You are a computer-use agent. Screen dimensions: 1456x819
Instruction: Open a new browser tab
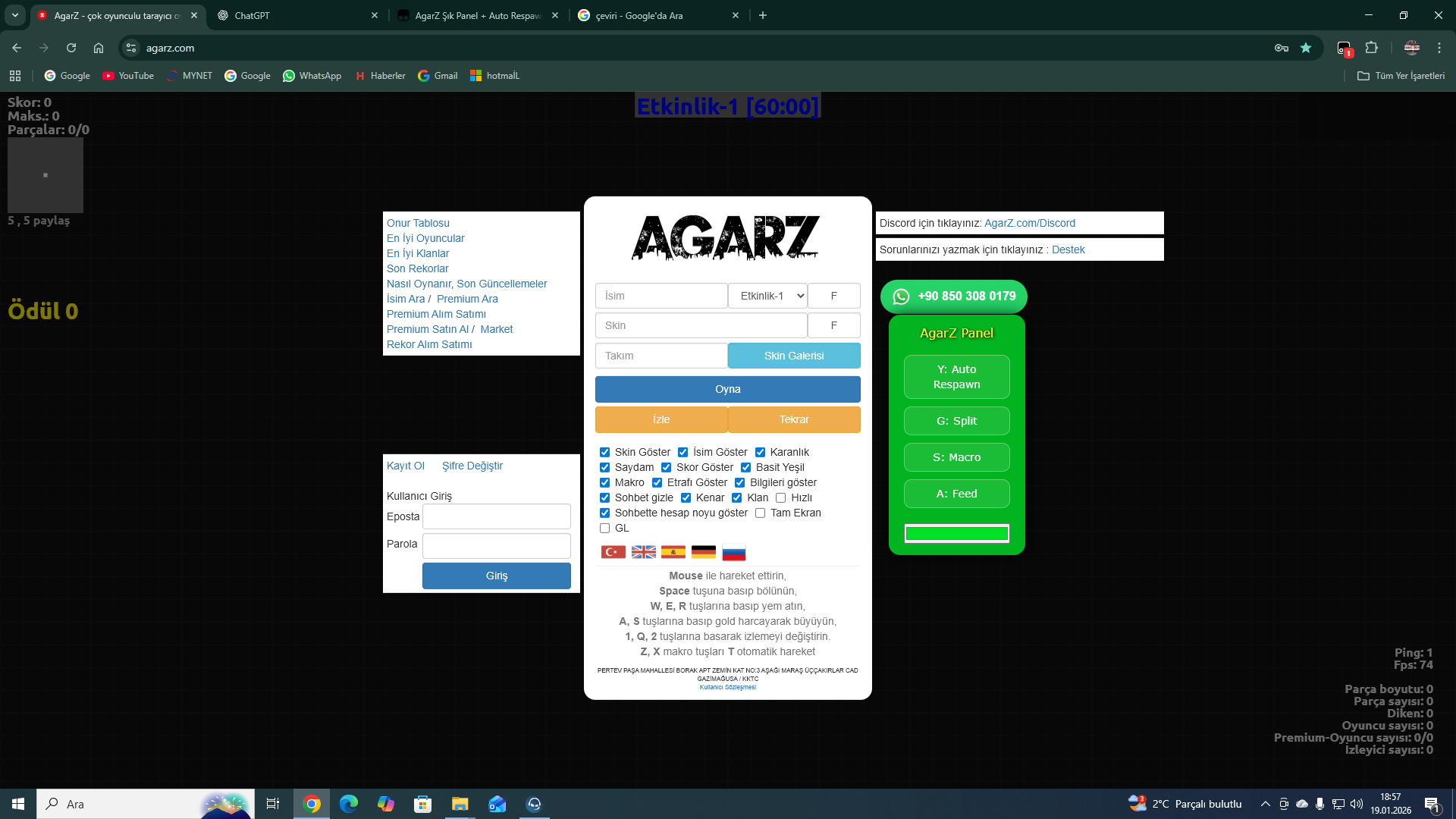click(763, 15)
